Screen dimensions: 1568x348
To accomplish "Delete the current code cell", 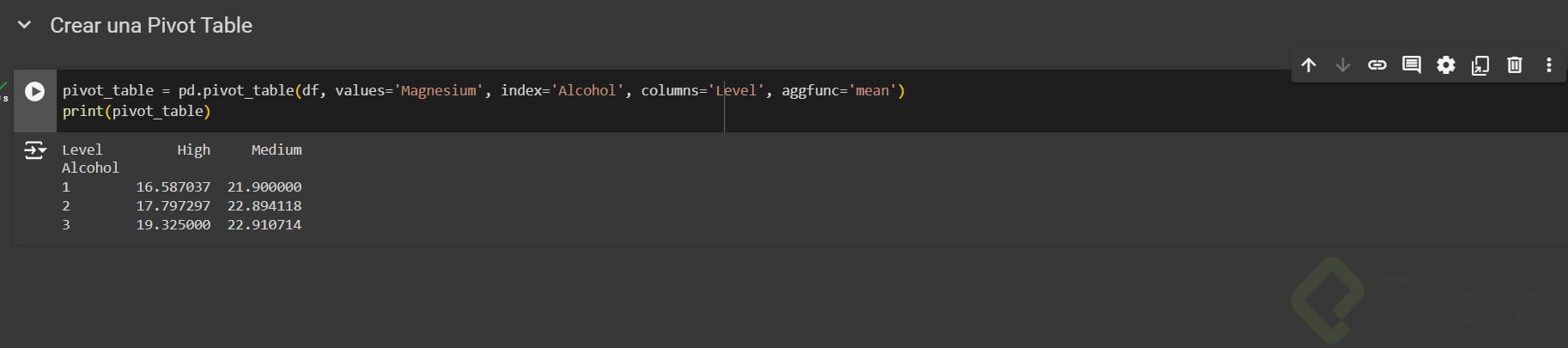I will tap(1515, 65).
